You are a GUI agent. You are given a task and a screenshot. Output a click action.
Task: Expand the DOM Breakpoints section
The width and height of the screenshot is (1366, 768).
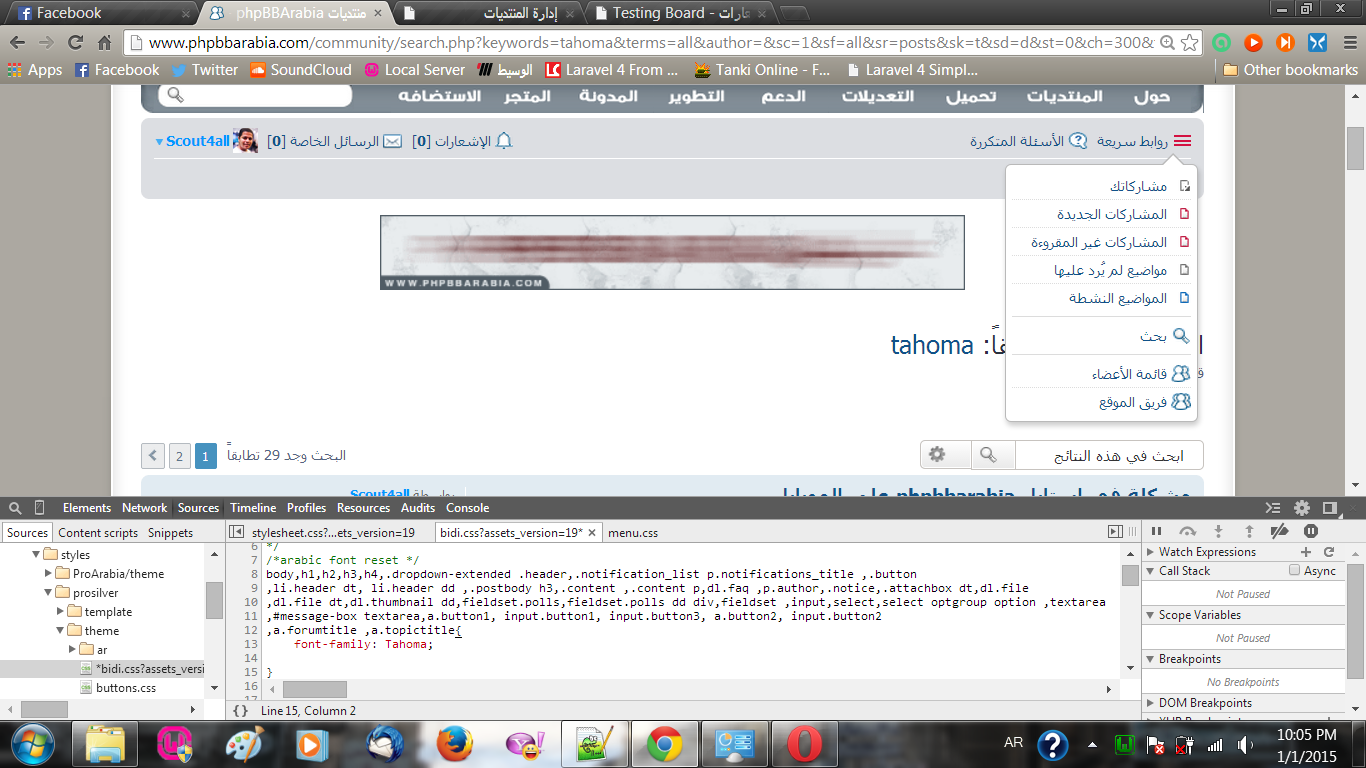[1151, 703]
